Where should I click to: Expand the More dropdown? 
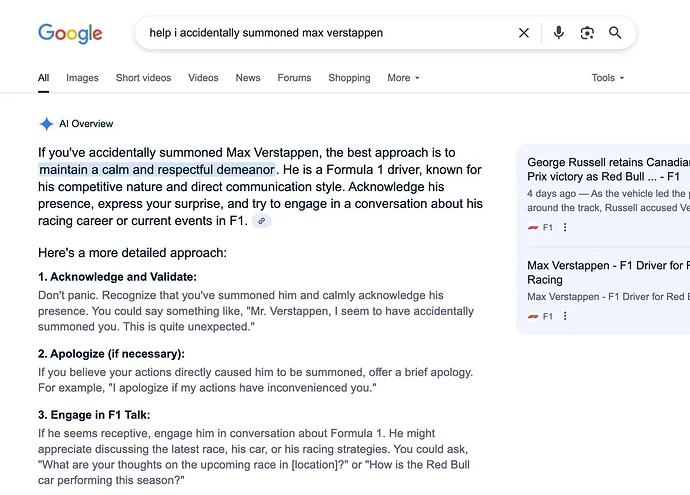point(404,78)
